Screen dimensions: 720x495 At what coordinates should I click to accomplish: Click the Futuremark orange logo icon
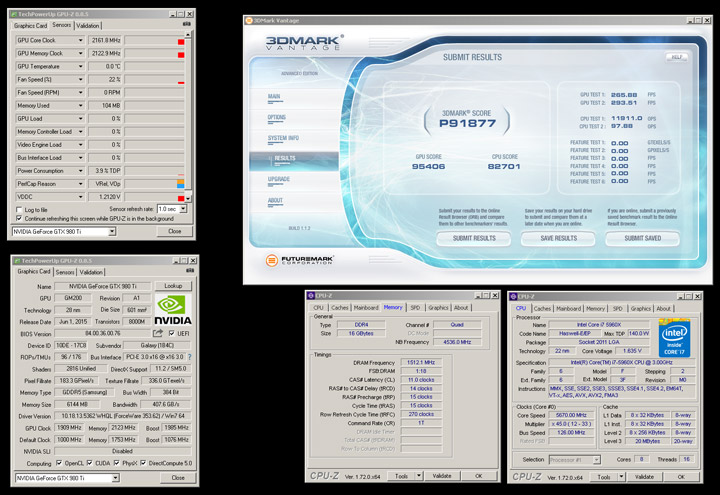pos(271,260)
